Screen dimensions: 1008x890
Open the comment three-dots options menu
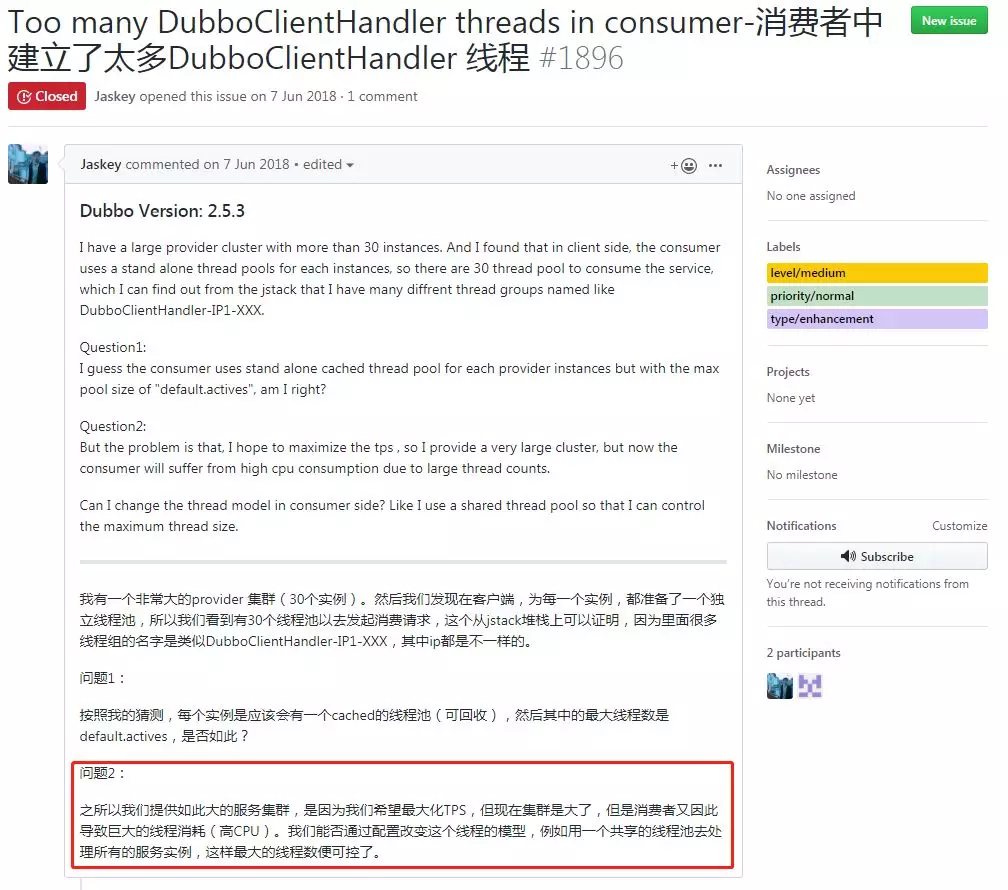pyautogui.click(x=716, y=166)
